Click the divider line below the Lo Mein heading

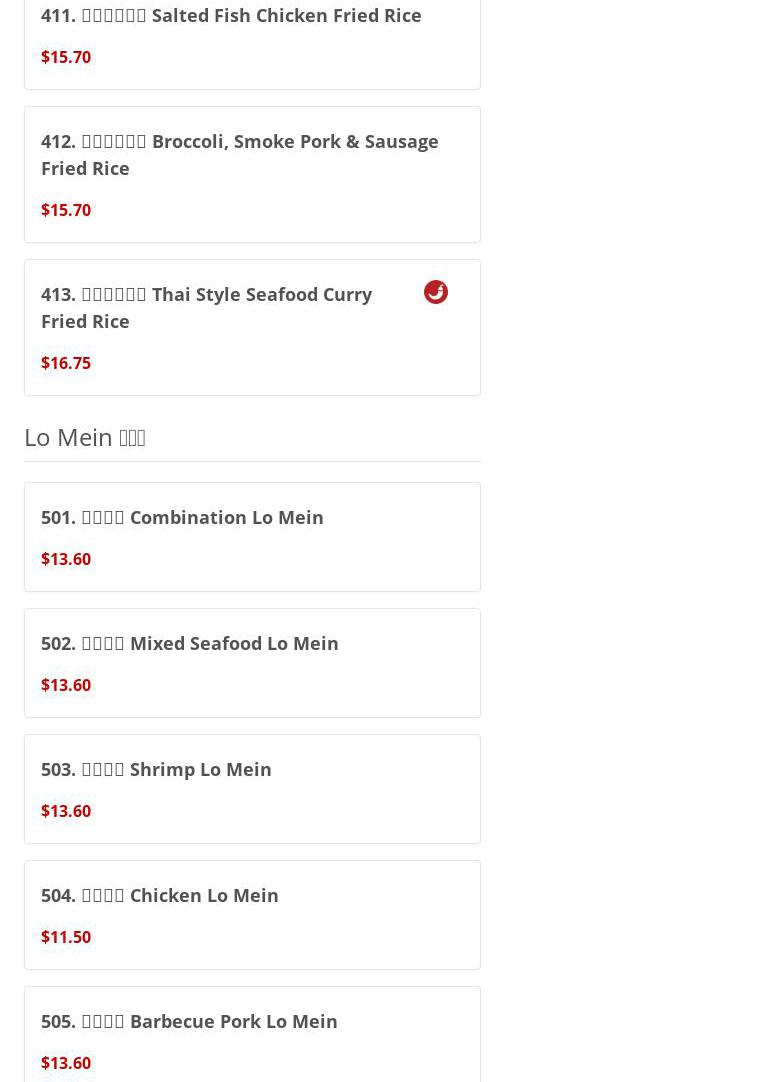coord(252,461)
